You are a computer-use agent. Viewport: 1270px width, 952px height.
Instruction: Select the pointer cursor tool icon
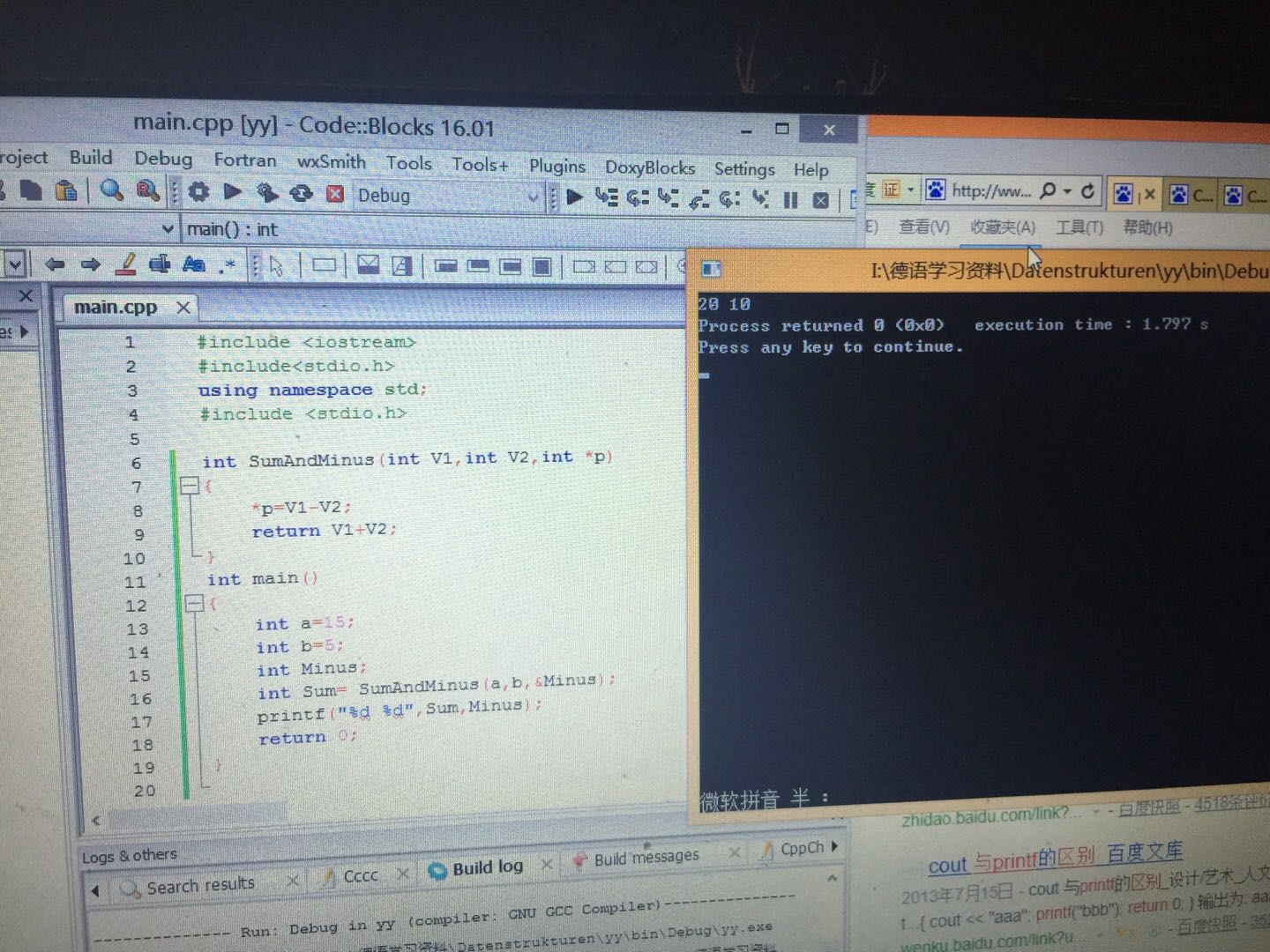coord(277,265)
